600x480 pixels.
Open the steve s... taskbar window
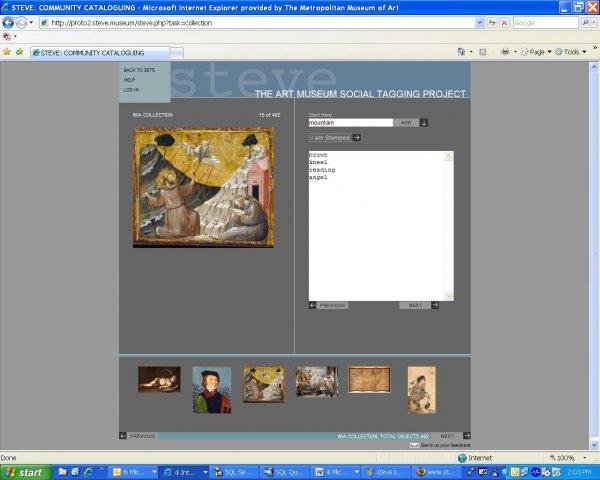[x=386, y=472]
